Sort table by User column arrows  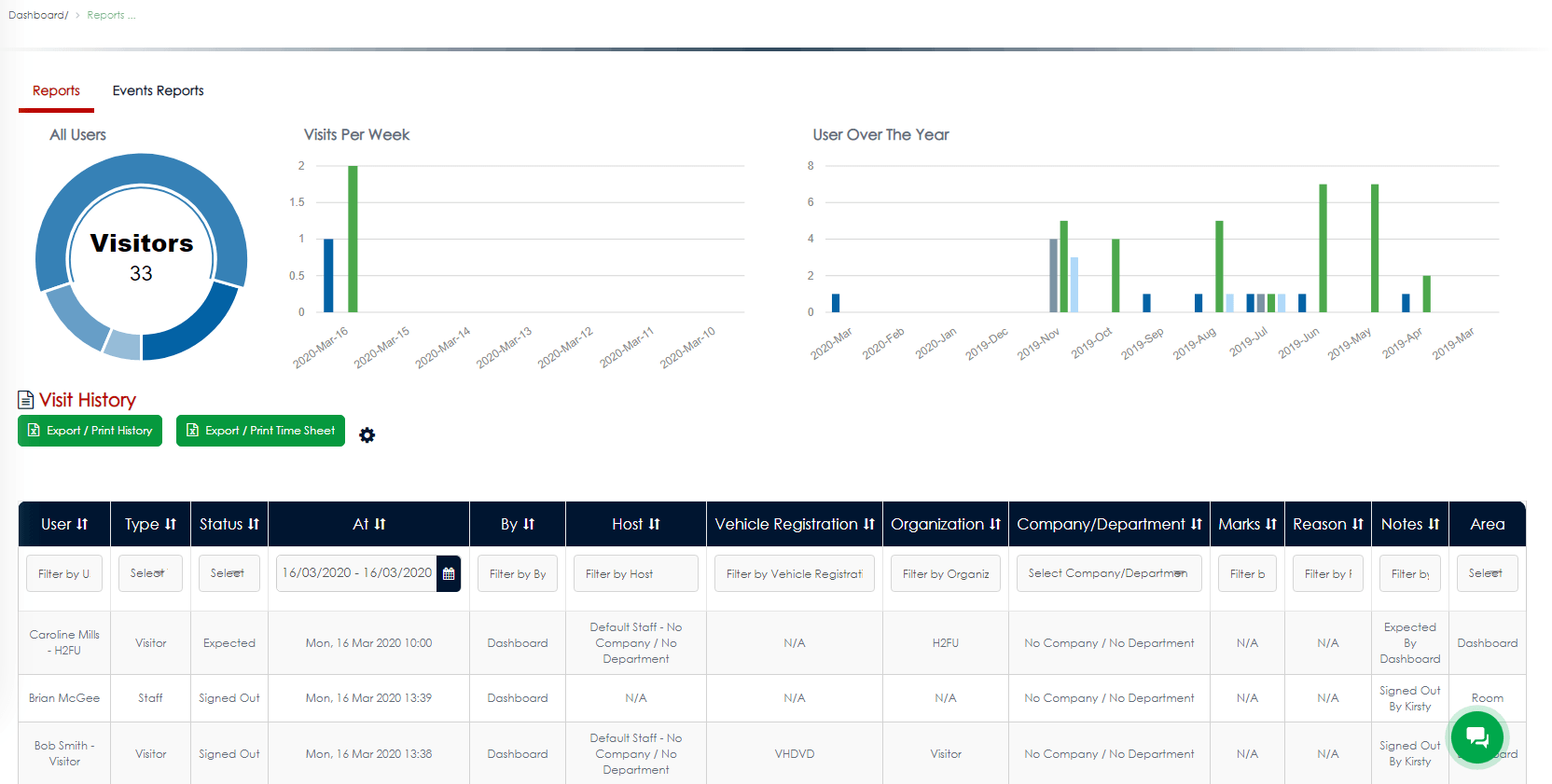point(82,525)
